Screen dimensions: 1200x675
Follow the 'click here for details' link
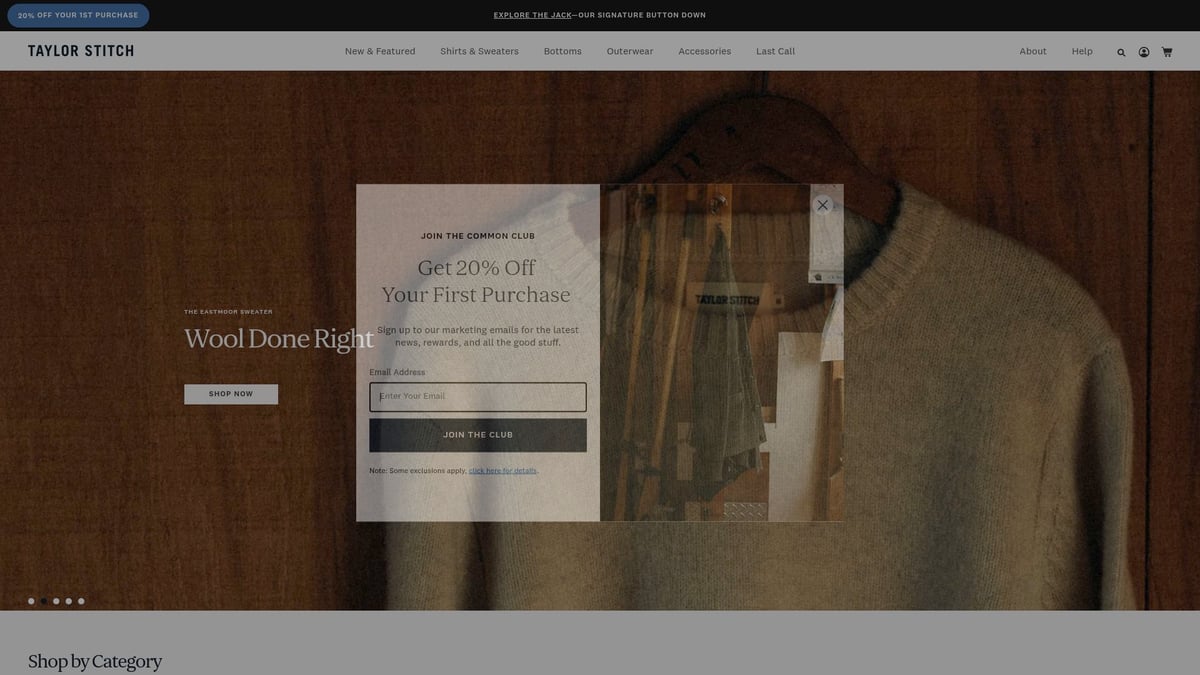coord(503,471)
